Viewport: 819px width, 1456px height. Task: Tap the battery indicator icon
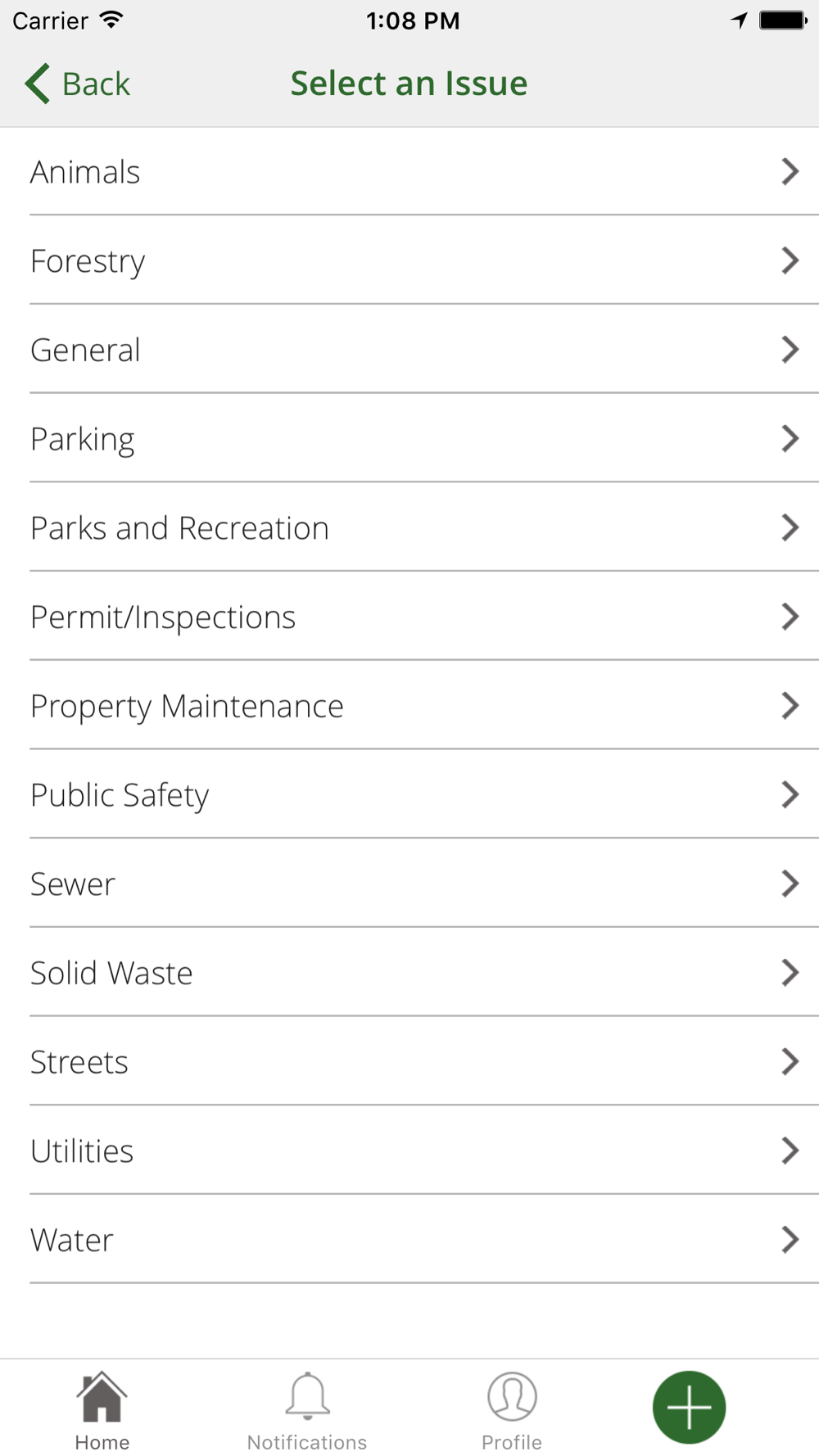point(783,20)
